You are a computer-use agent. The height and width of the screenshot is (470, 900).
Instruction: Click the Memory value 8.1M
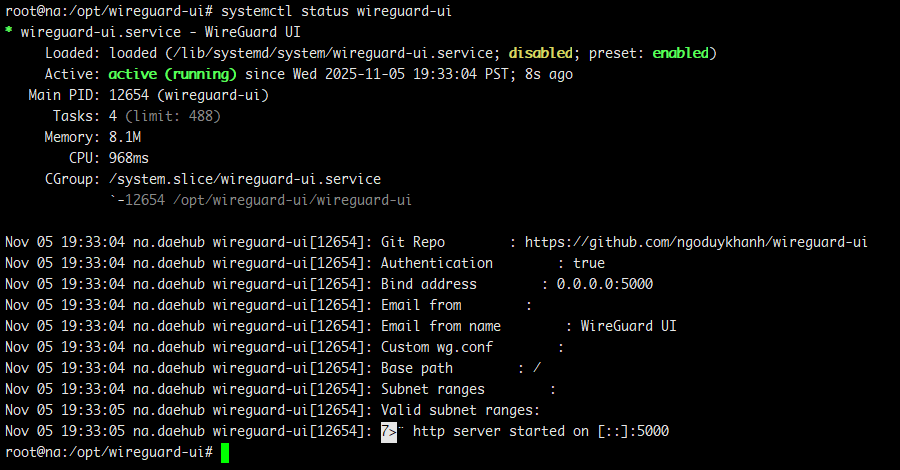[126, 137]
